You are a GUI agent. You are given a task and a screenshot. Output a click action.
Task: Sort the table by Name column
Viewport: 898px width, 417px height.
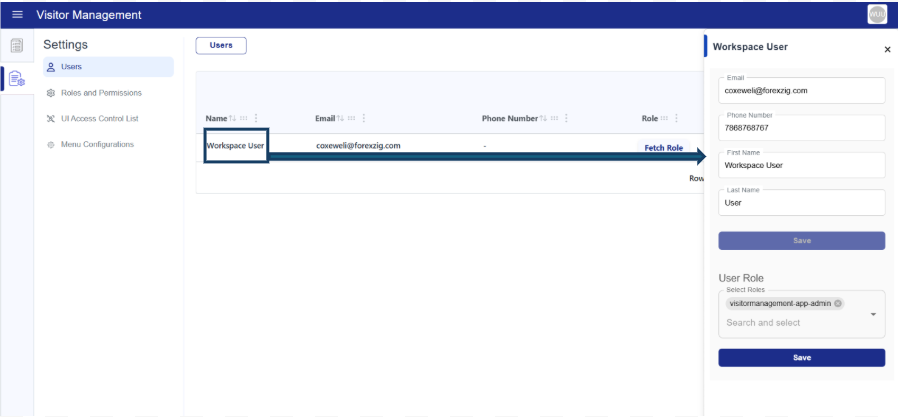pyautogui.click(x=234, y=118)
